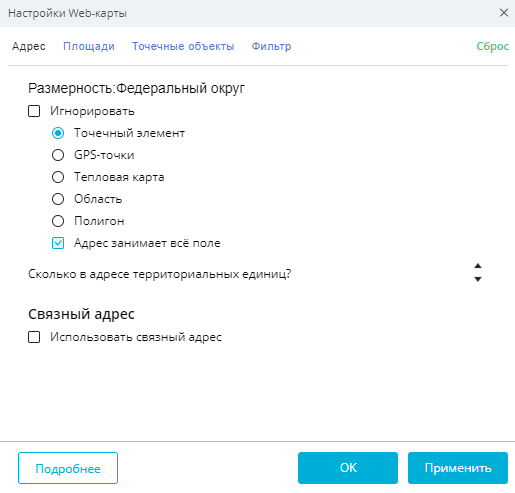Increase territorial units count with up arrow
This screenshot has height=493, width=515.
pyautogui.click(x=478, y=266)
